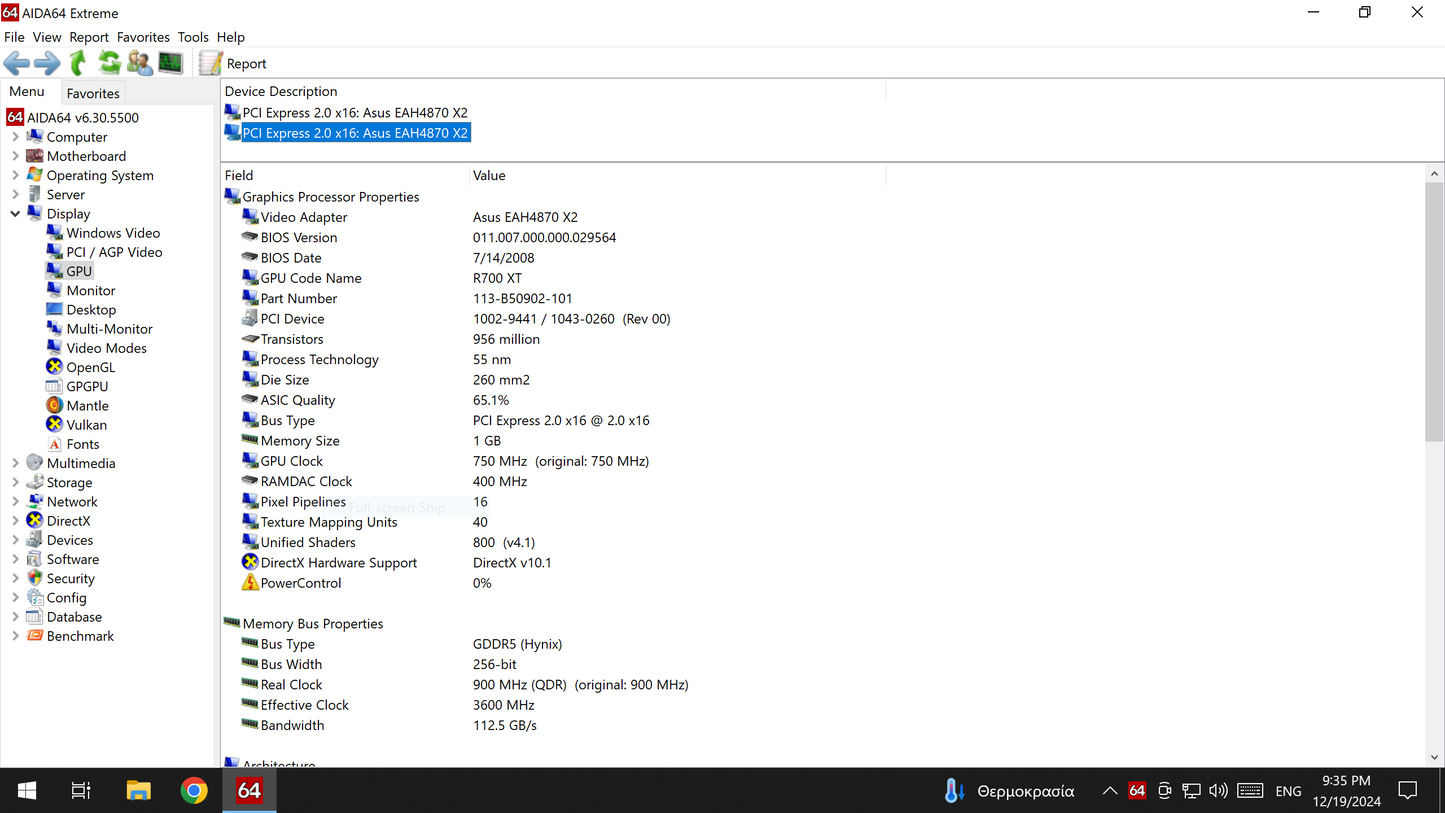Collapse the Display tree node
This screenshot has width=1445, height=813.
(x=15, y=214)
